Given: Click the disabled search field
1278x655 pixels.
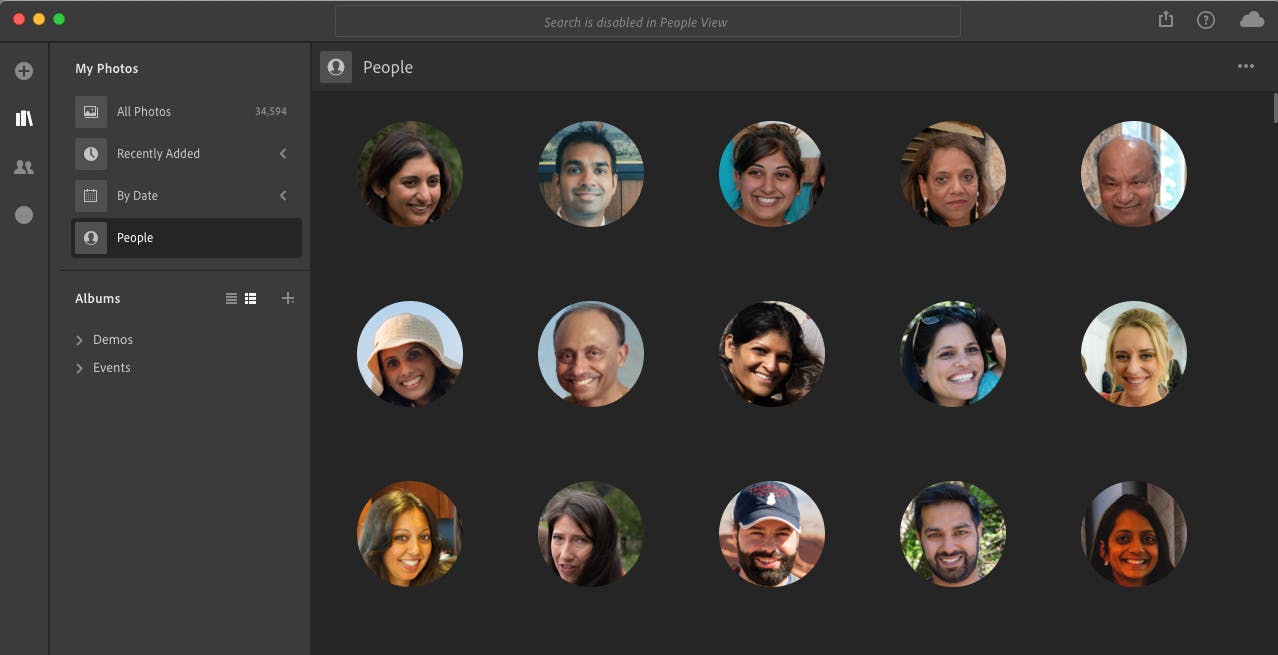Looking at the screenshot, I should [x=647, y=21].
